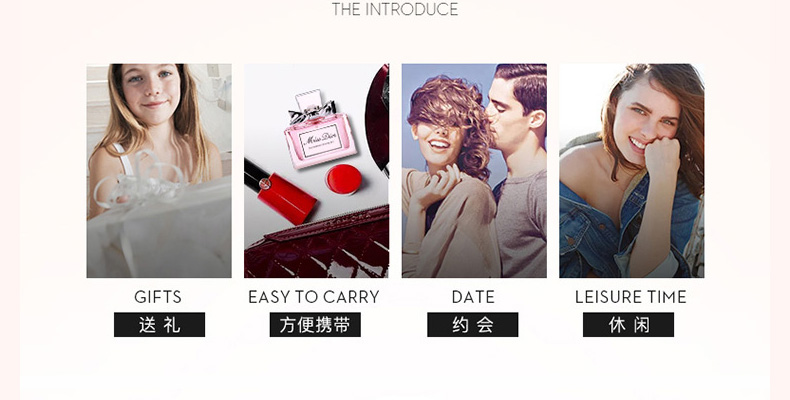Click the EASY TO CARRY label
This screenshot has height=400, width=790.
click(314, 297)
